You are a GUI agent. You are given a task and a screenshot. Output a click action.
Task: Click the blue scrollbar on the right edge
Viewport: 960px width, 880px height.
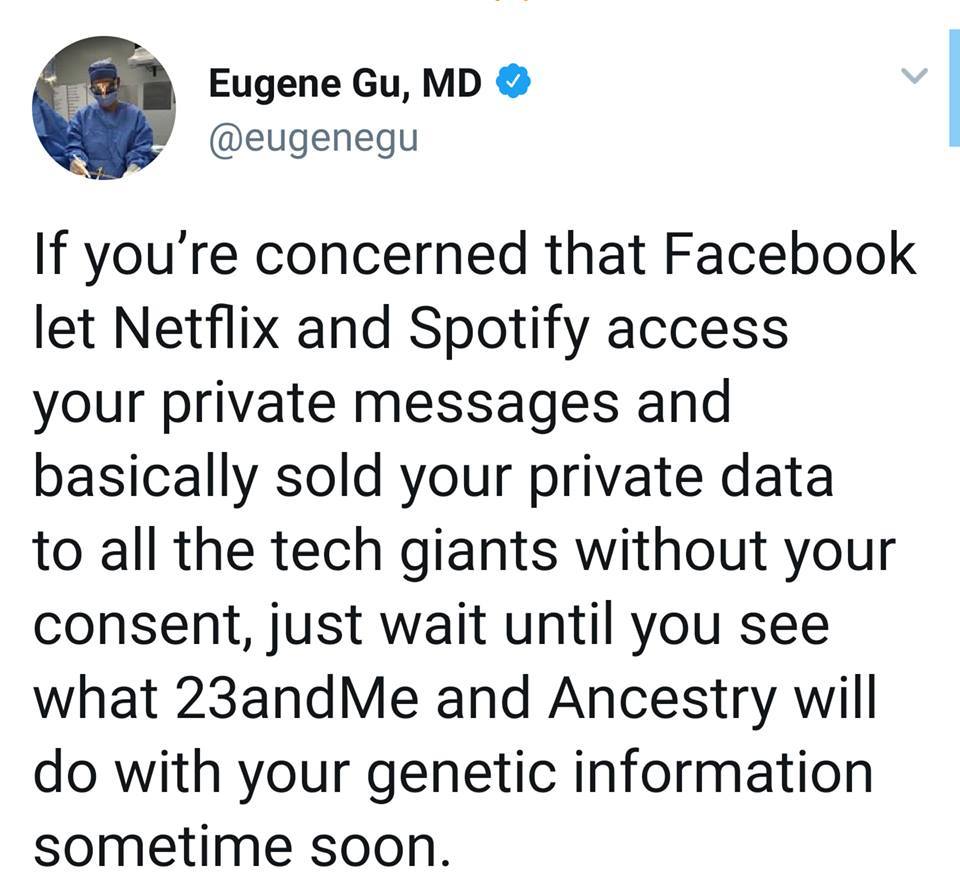(953, 88)
